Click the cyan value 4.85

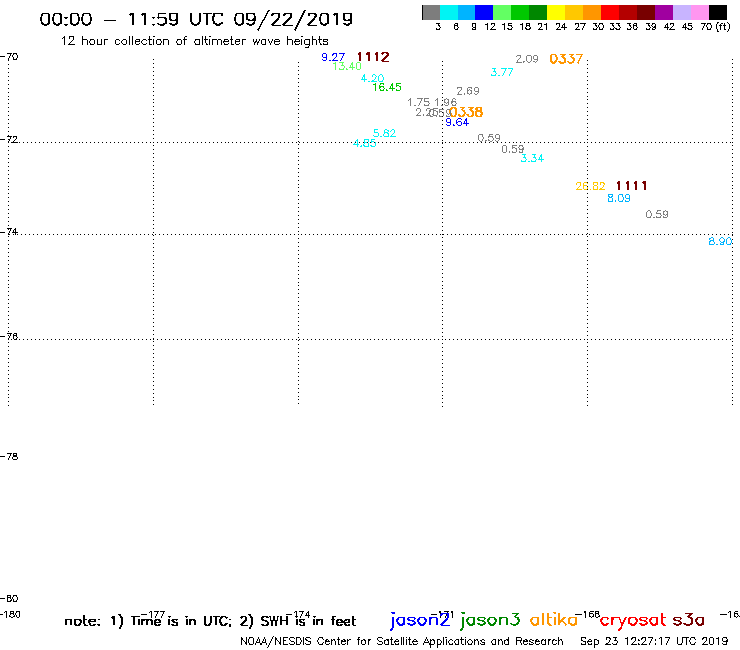365,143
